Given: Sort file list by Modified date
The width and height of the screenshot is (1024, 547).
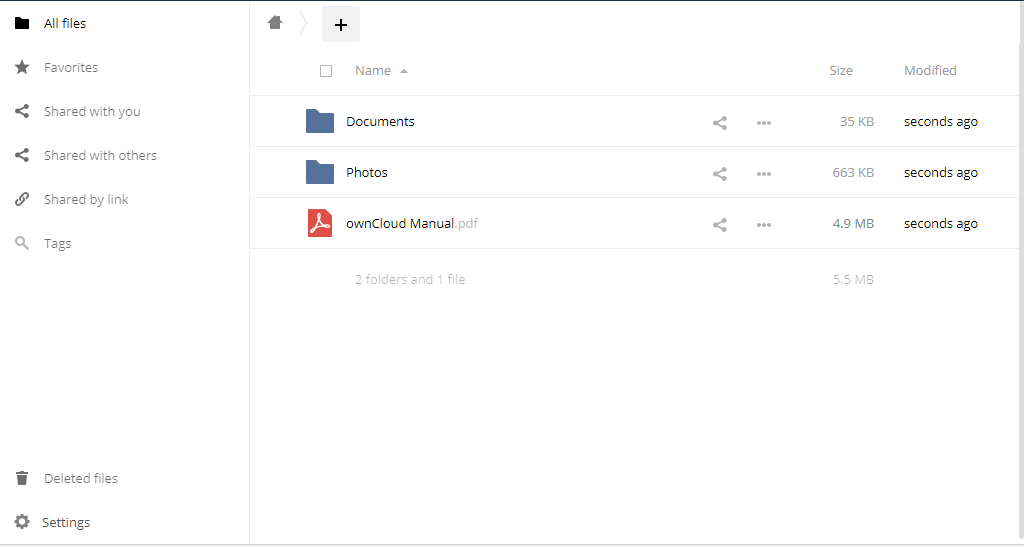Looking at the screenshot, I should tap(930, 70).
